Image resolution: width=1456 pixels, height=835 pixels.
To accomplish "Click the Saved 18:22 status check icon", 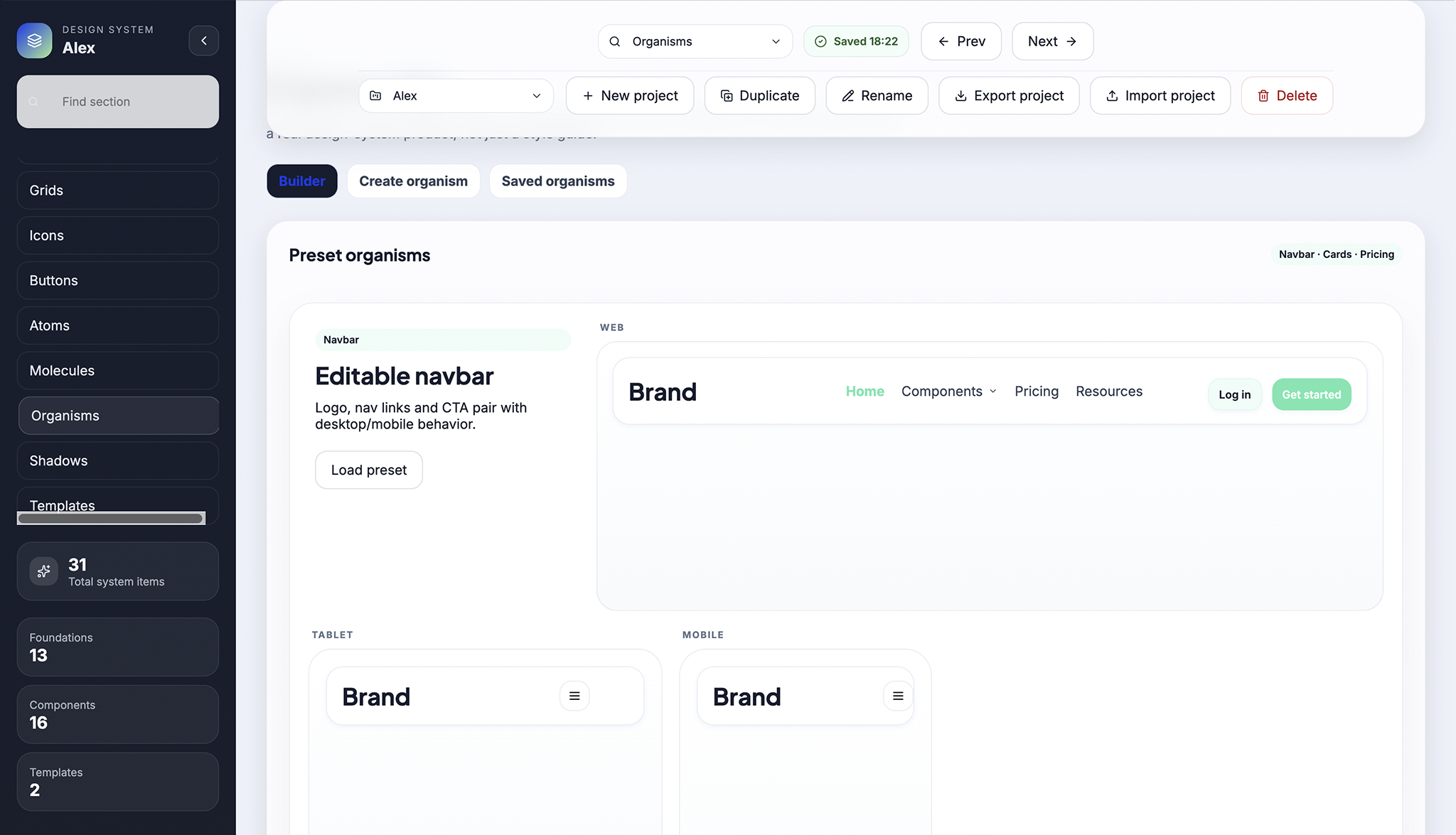I will pyautogui.click(x=820, y=41).
